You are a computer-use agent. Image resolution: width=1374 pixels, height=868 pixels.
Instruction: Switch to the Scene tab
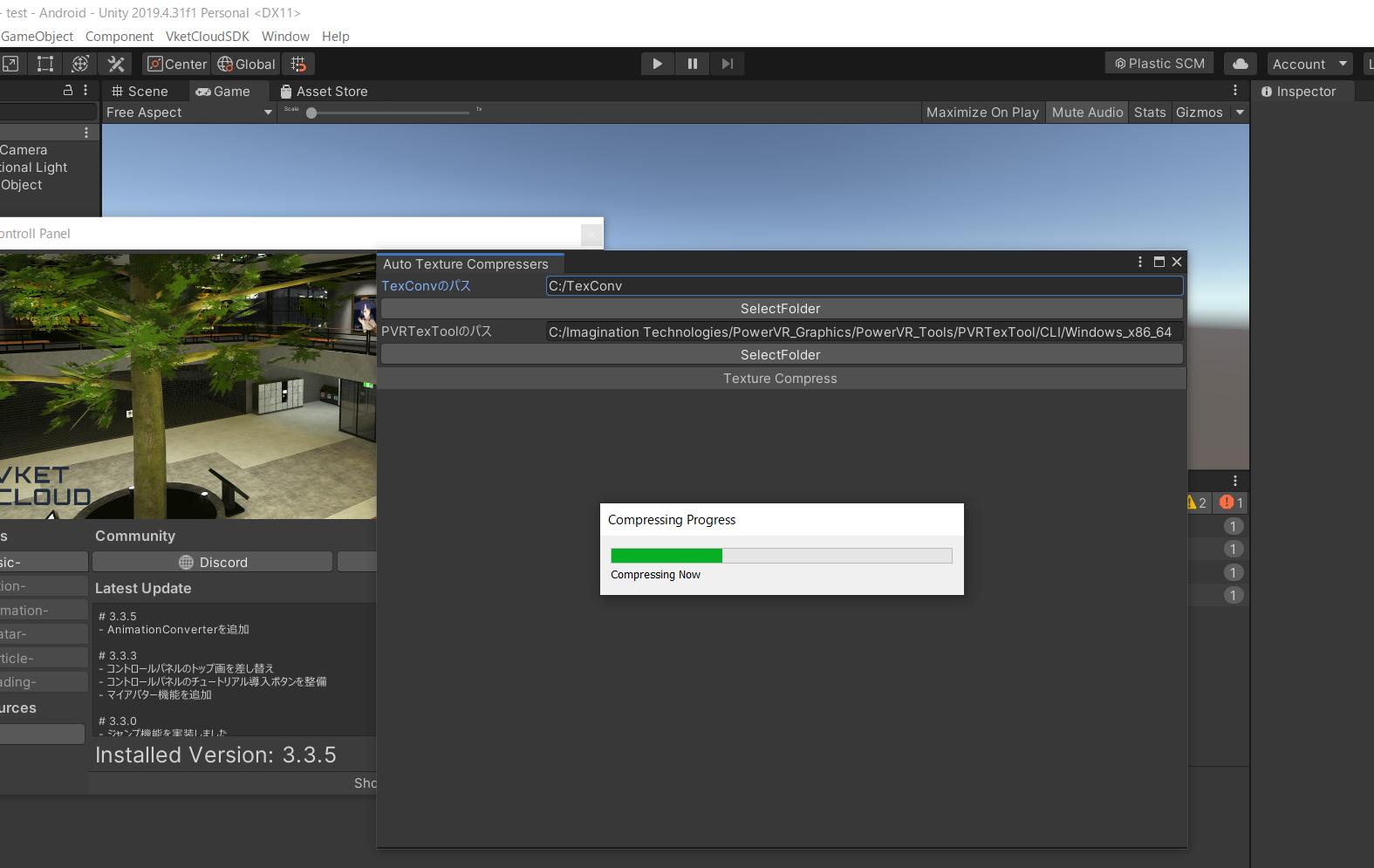[x=140, y=92]
